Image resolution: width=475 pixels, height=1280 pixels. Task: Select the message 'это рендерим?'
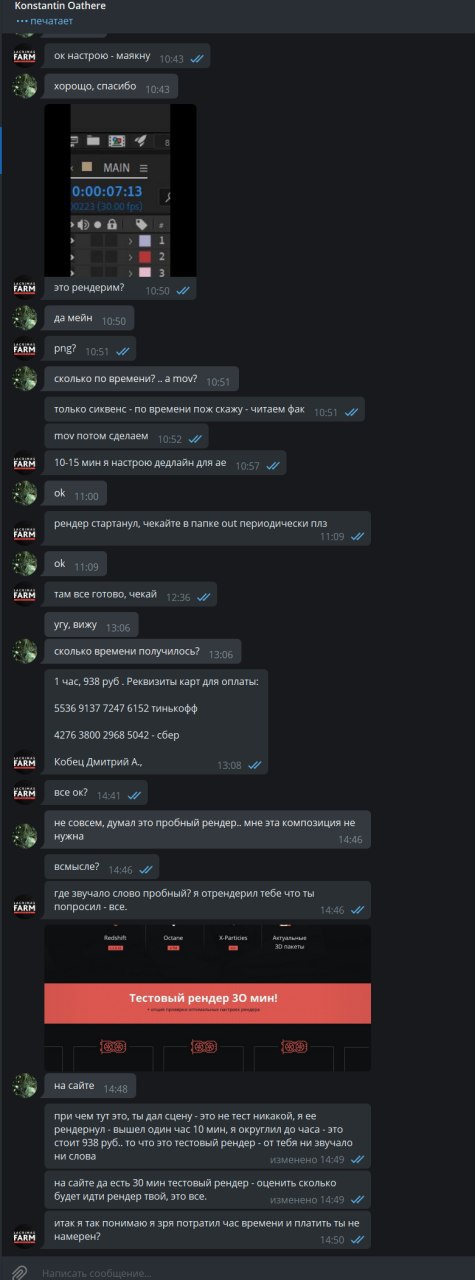(x=121, y=288)
